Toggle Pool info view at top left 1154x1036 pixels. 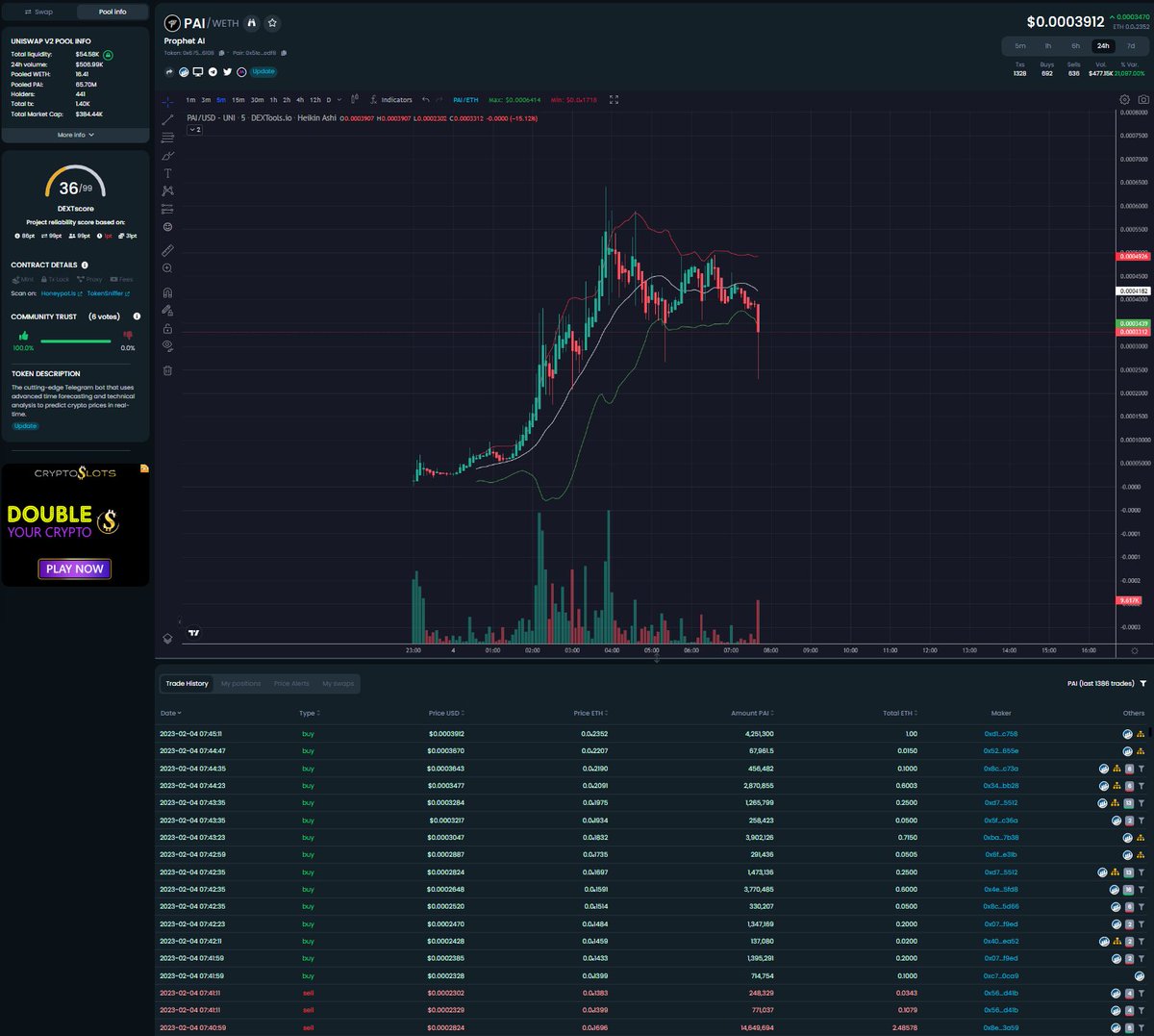[x=113, y=12]
